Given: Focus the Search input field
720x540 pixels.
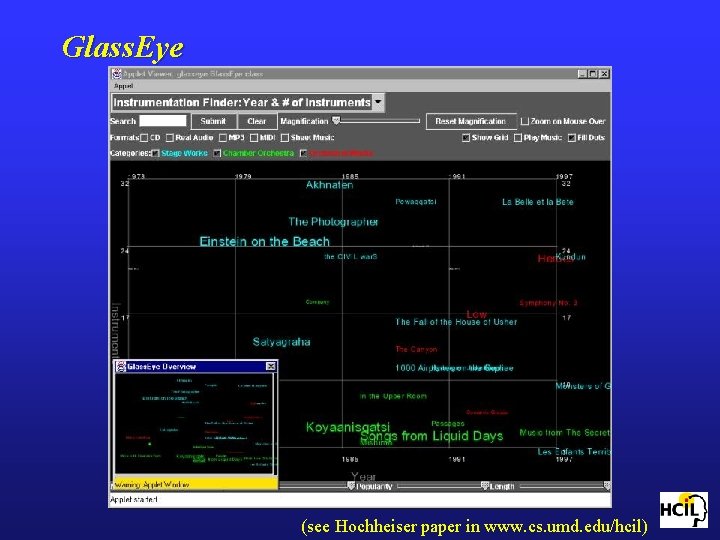Looking at the screenshot, I should point(163,121).
